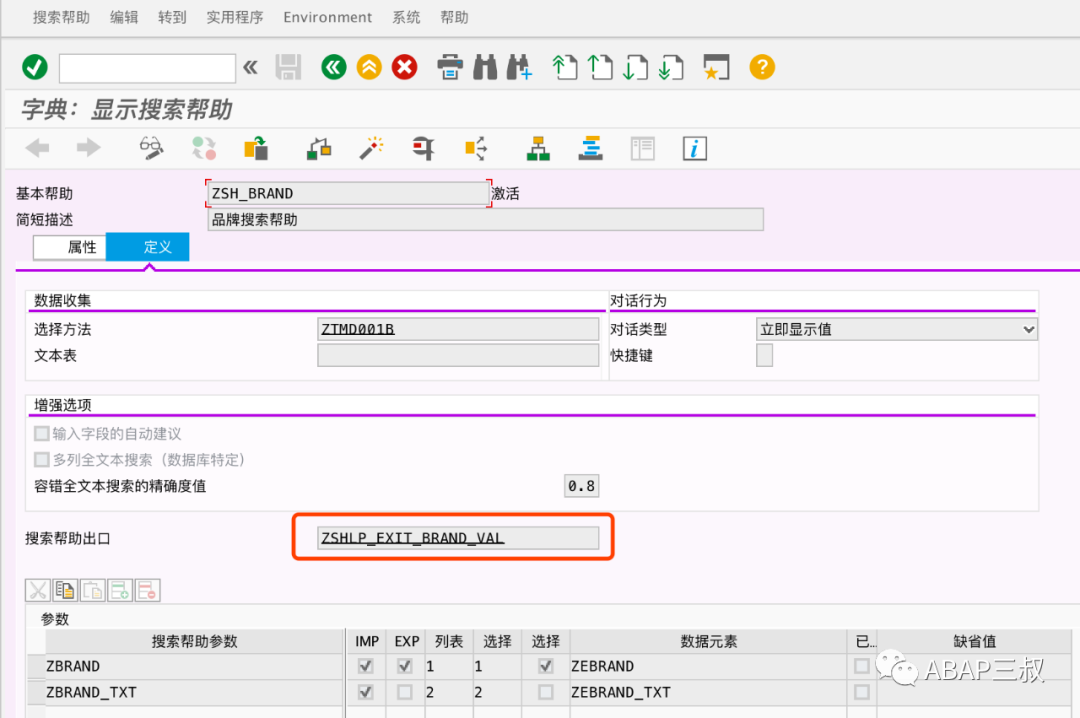Click the grey next-object right arrow
This screenshot has height=718, width=1080.
88,147
